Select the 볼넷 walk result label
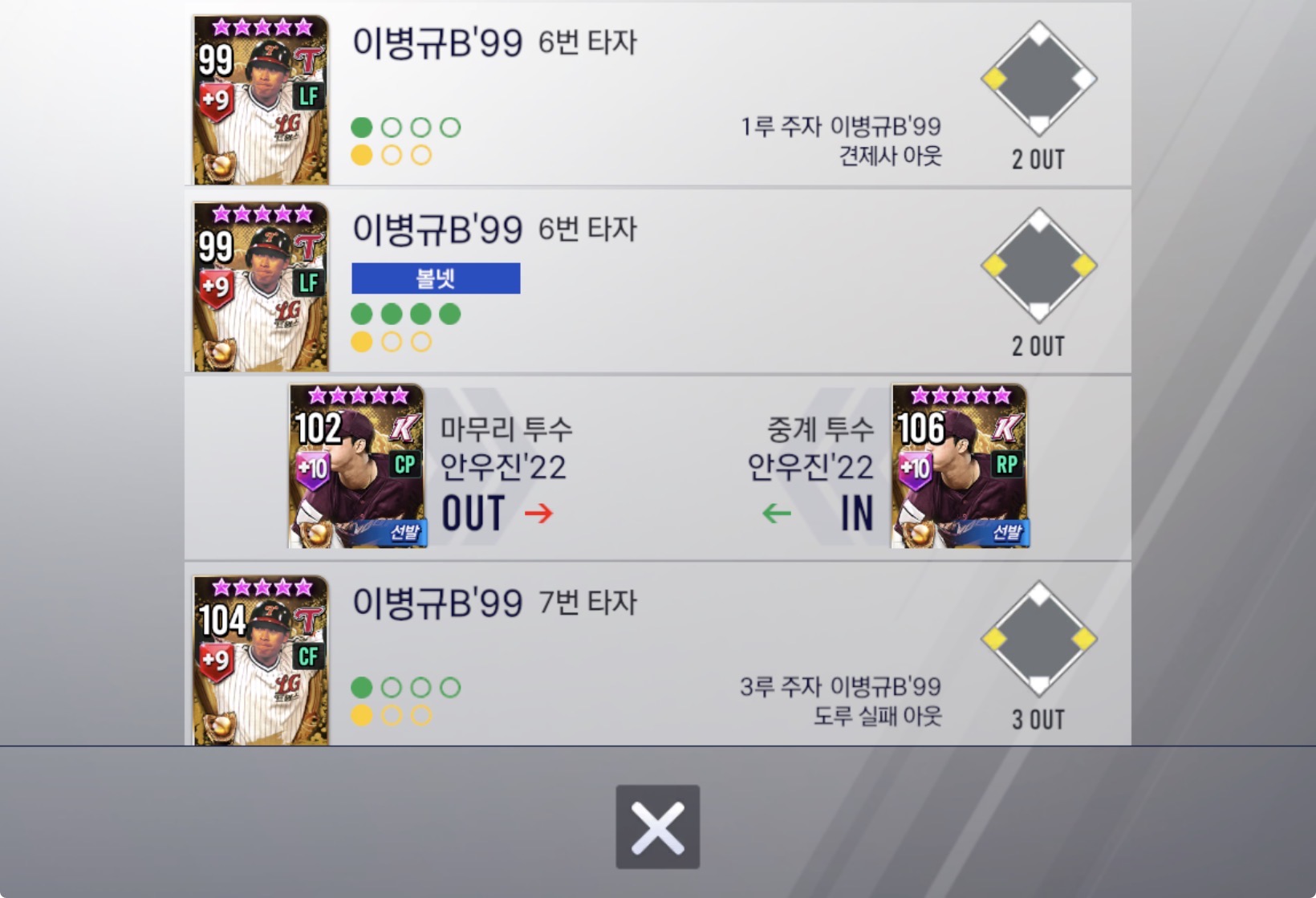Image resolution: width=1316 pixels, height=898 pixels. (436, 278)
